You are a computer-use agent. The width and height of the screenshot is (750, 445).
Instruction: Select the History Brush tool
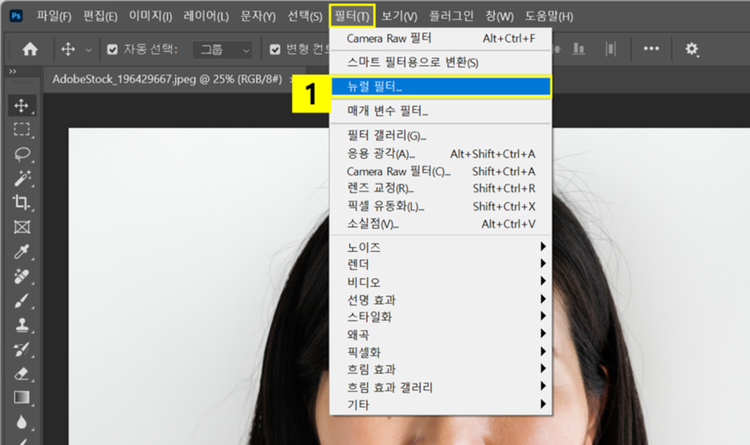click(22, 350)
